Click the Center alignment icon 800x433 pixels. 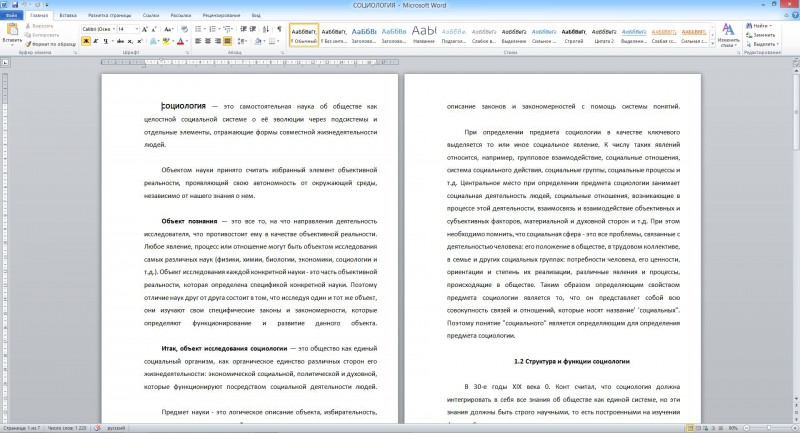[x=208, y=41]
